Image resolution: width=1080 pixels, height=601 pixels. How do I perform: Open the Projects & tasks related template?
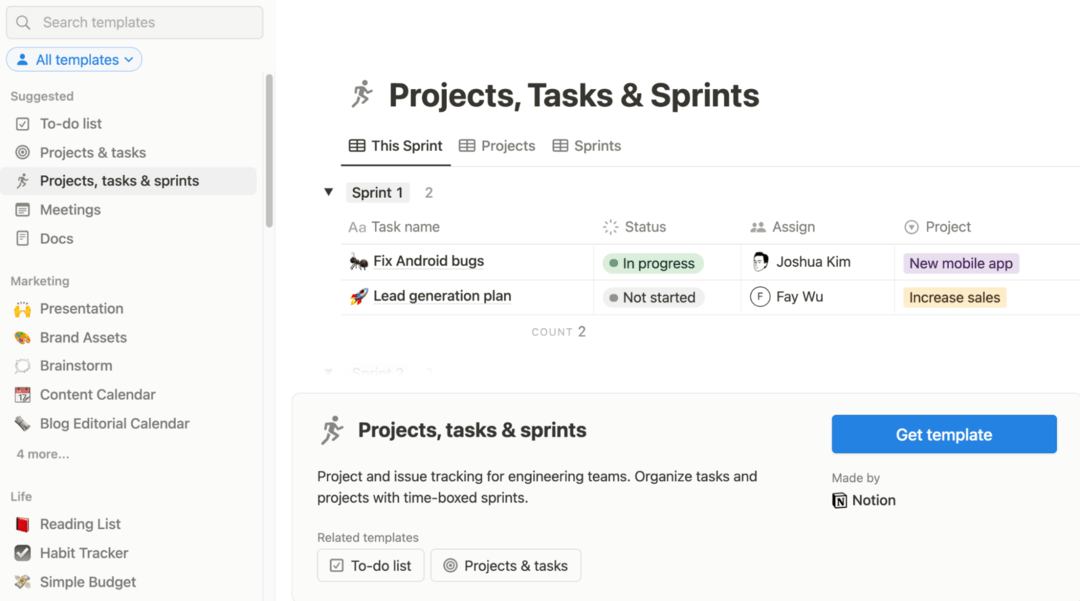505,566
